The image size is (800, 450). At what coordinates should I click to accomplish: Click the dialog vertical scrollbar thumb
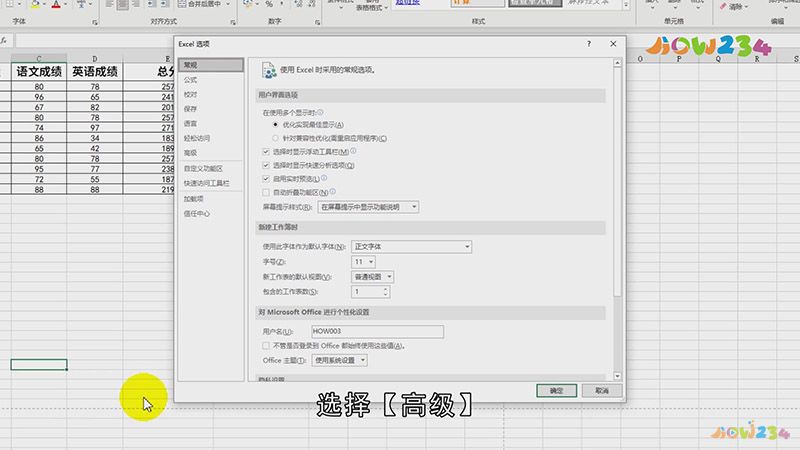coord(617,181)
